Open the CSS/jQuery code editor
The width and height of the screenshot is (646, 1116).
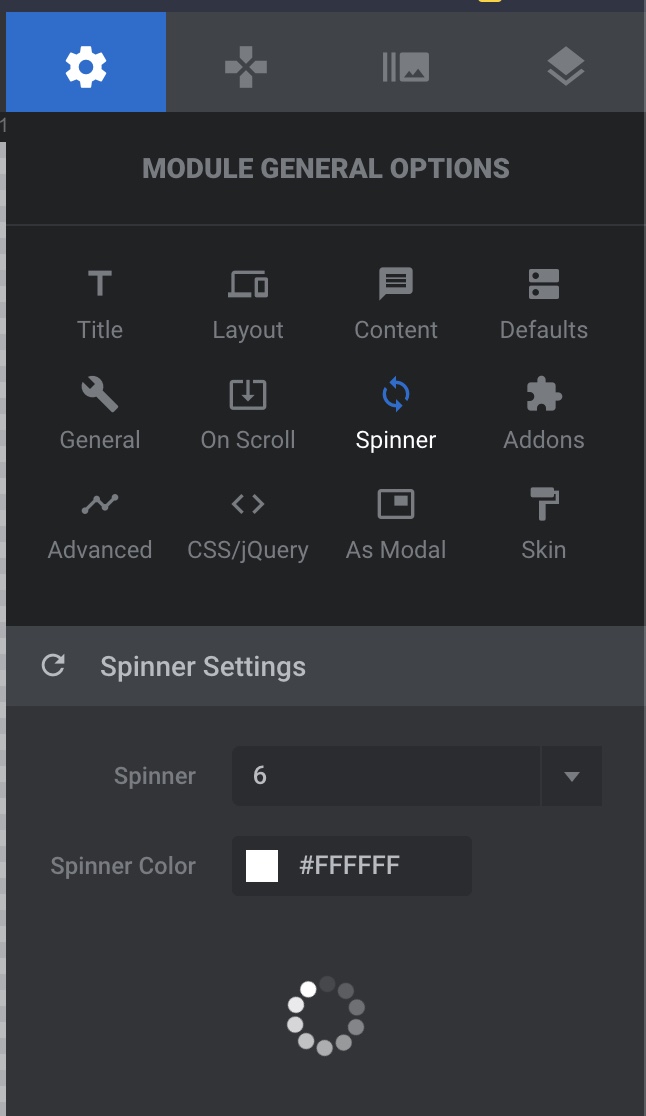tap(248, 505)
